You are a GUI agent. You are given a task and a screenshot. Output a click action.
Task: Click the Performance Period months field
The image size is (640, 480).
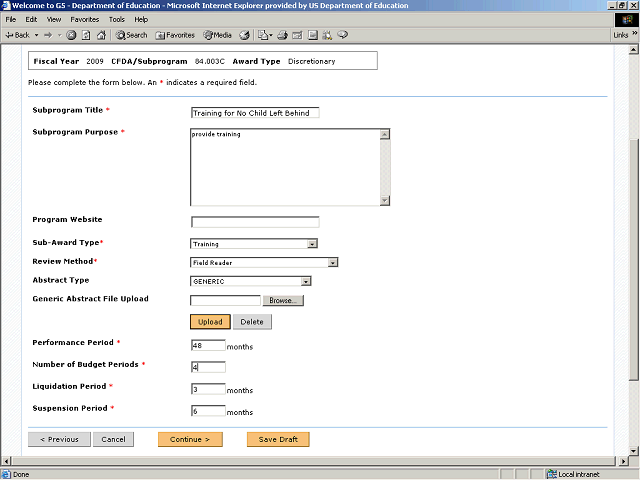(x=208, y=345)
